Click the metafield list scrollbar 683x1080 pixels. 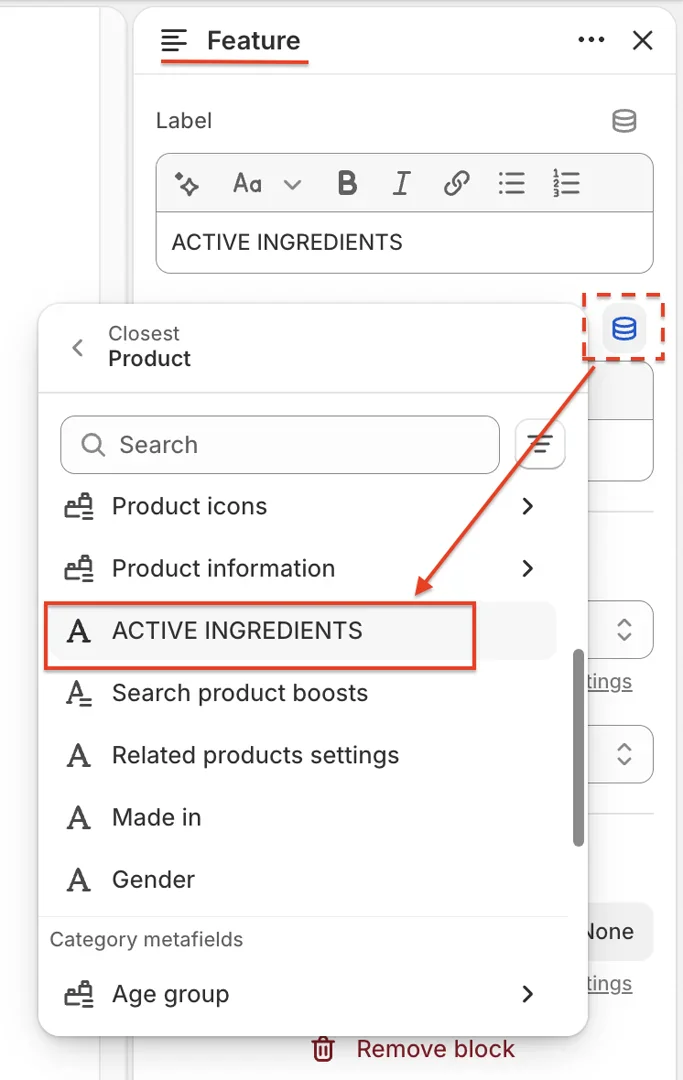click(578, 748)
